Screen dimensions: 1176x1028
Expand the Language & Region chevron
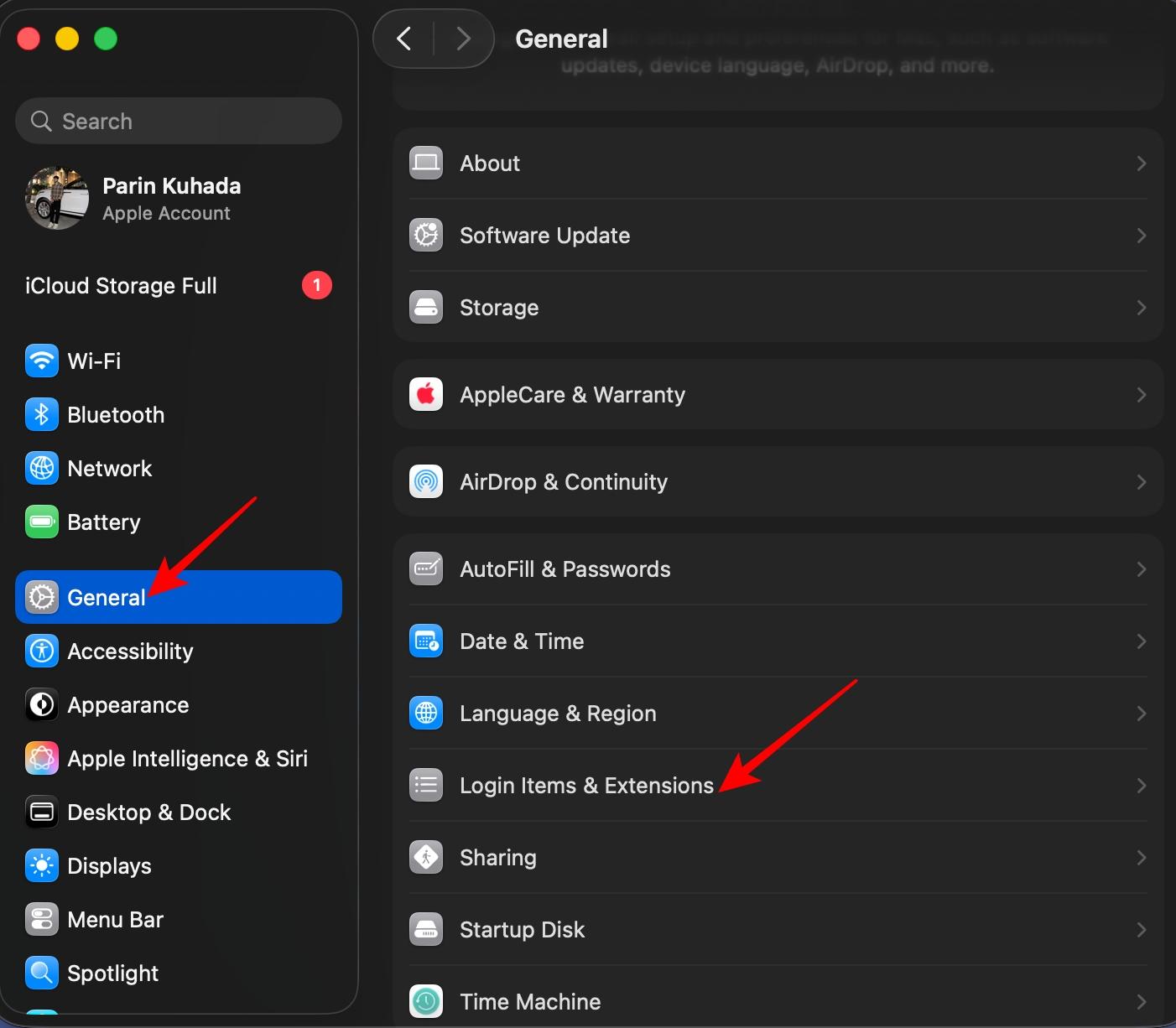pyautogui.click(x=1142, y=714)
